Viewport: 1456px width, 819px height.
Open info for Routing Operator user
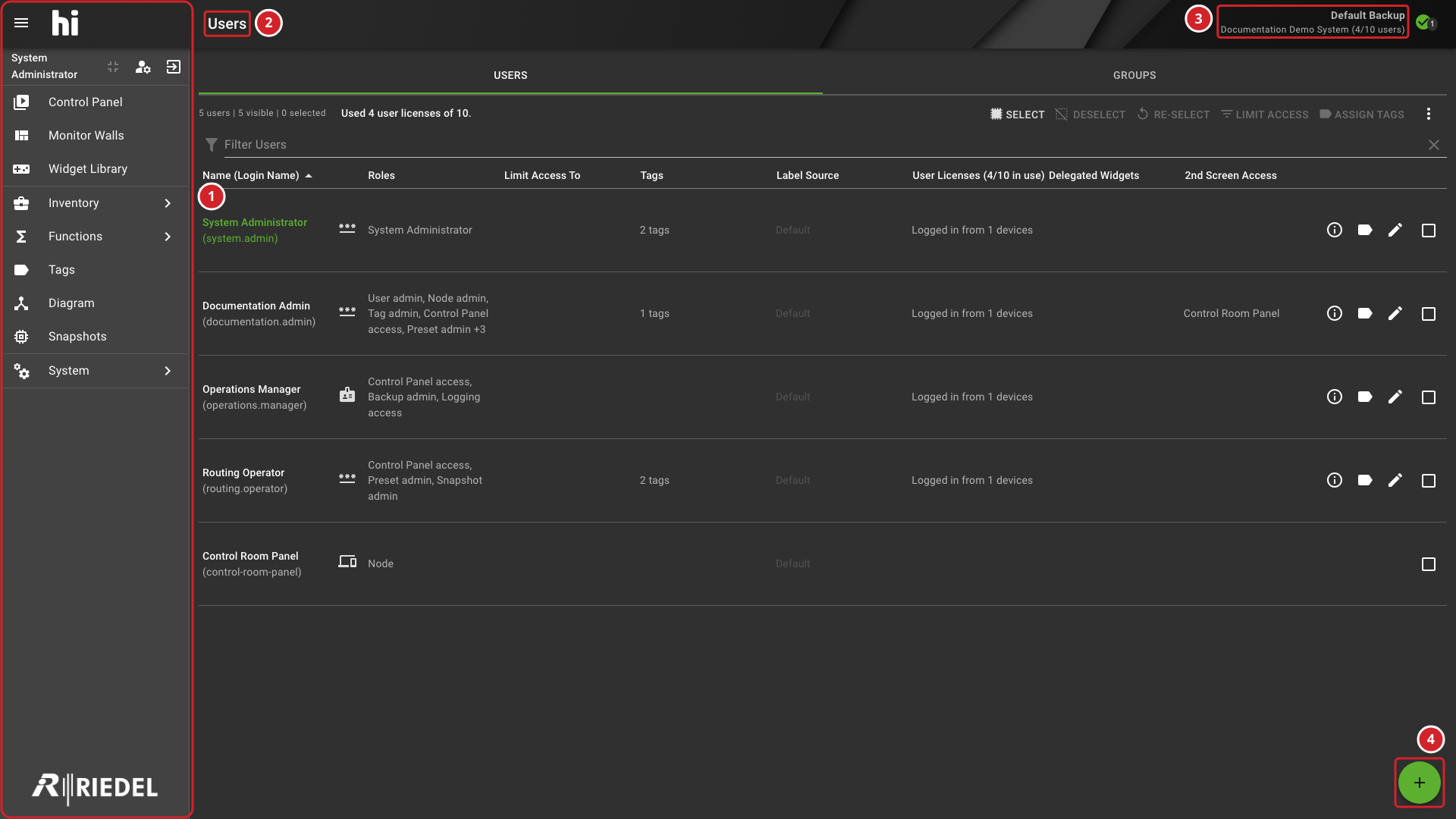click(x=1334, y=480)
